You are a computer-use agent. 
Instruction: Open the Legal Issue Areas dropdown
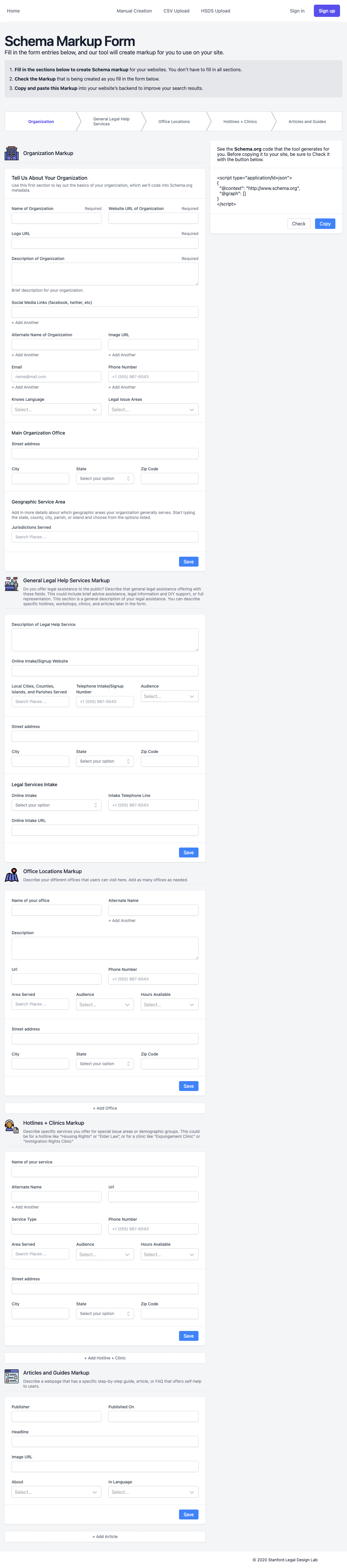click(153, 410)
